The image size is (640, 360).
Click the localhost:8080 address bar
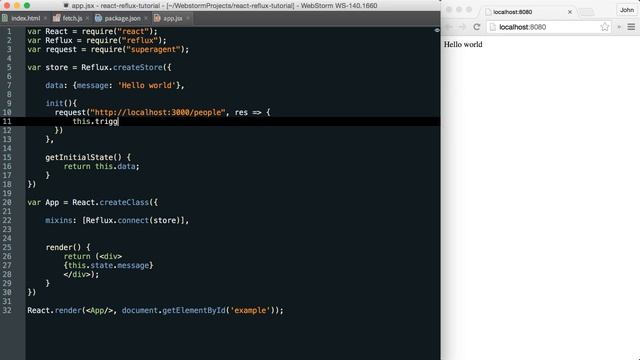[x=549, y=27]
